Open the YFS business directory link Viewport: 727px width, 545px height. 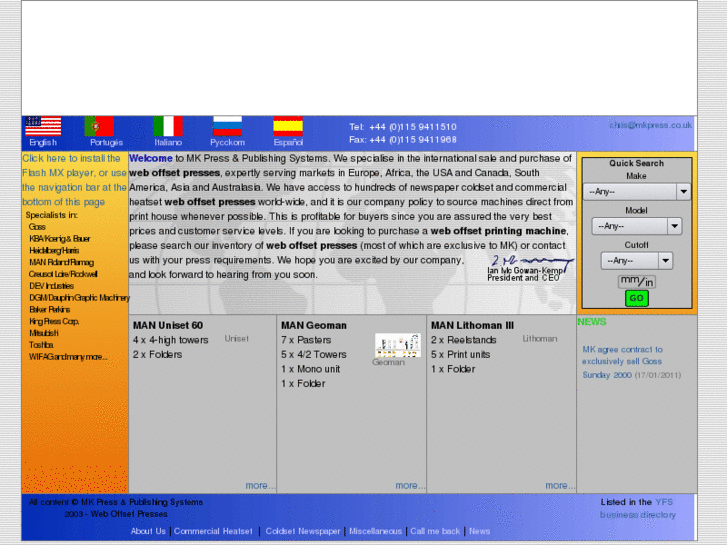pos(638,508)
